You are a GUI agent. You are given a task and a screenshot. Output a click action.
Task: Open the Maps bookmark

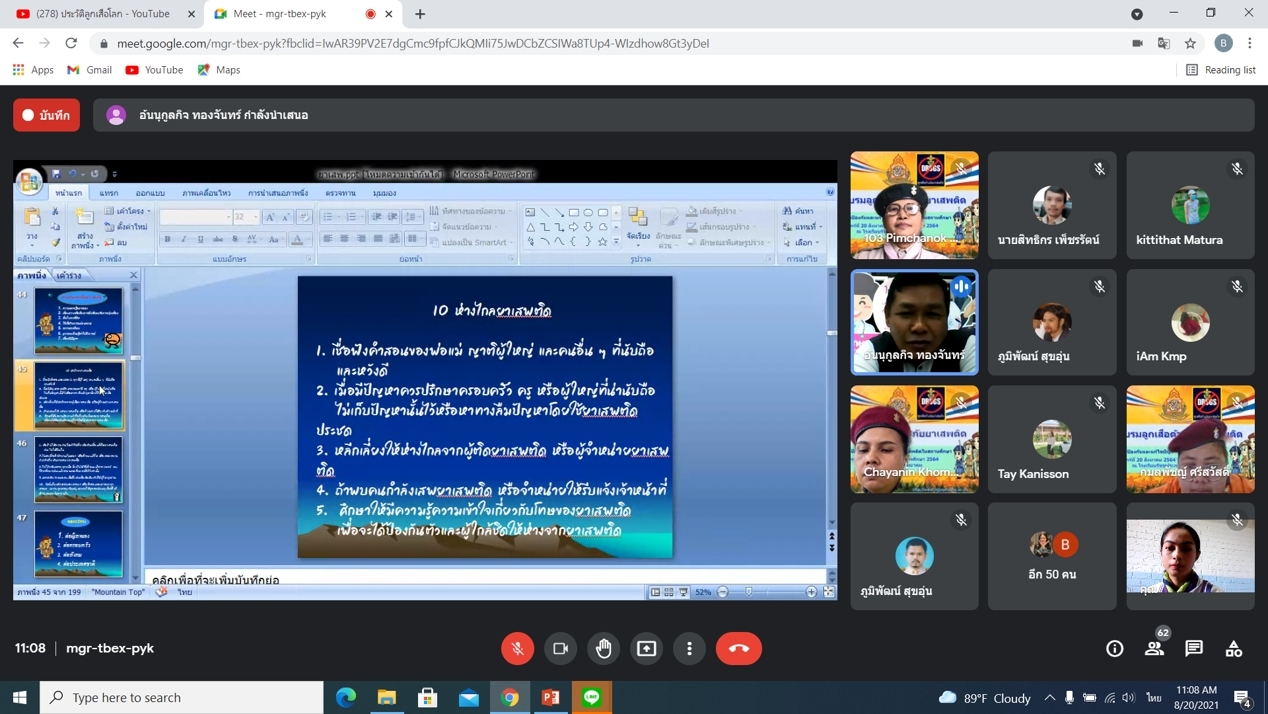(219, 70)
